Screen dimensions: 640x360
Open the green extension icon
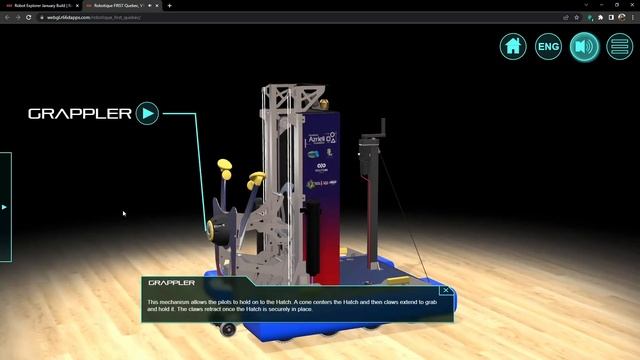590,18
